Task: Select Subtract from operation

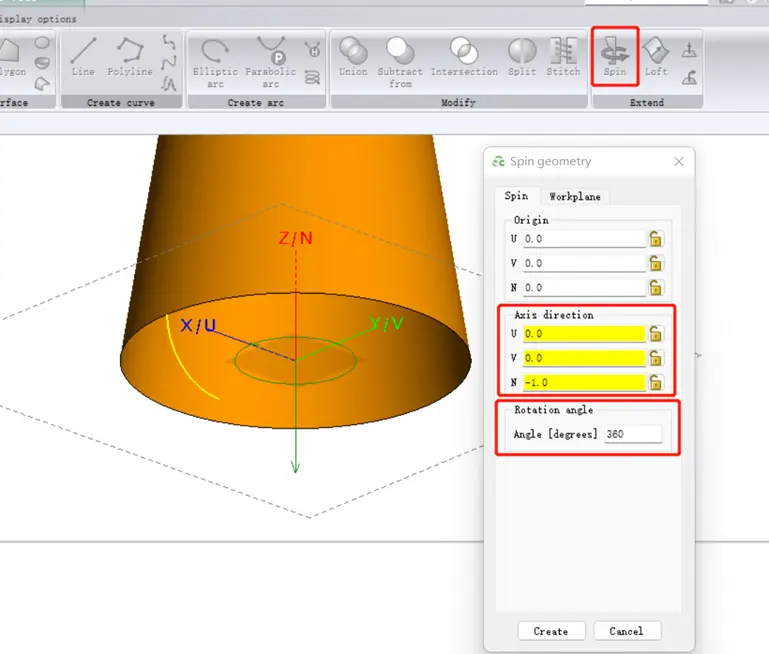Action: (x=400, y=62)
